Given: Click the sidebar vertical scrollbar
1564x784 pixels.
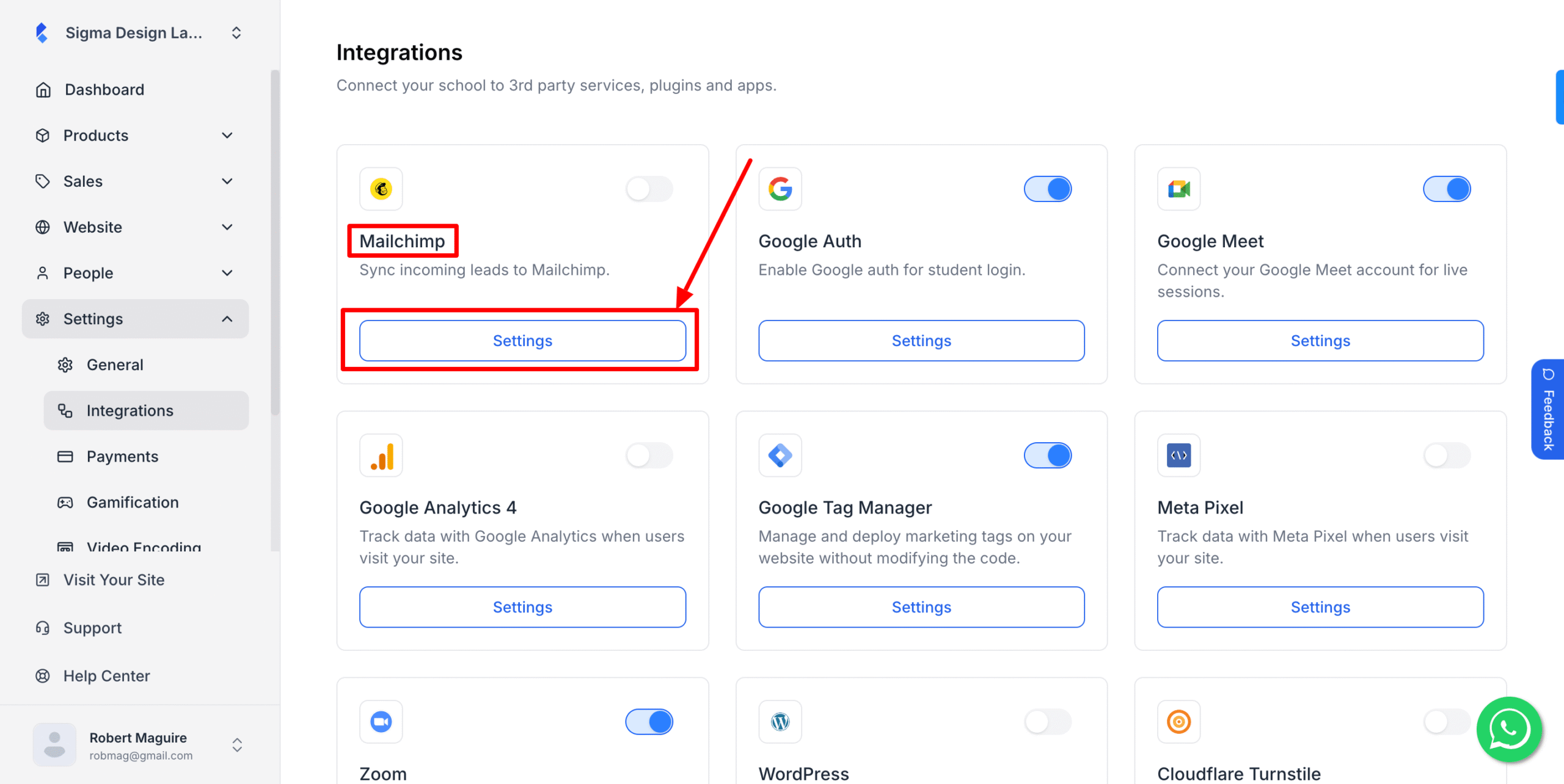Looking at the screenshot, I should [x=275, y=244].
